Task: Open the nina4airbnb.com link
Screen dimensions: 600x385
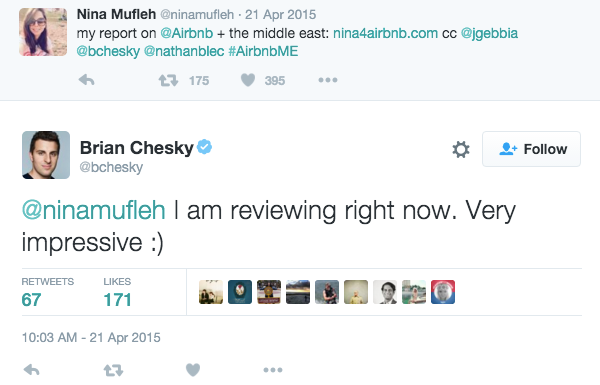Action: coord(385,33)
